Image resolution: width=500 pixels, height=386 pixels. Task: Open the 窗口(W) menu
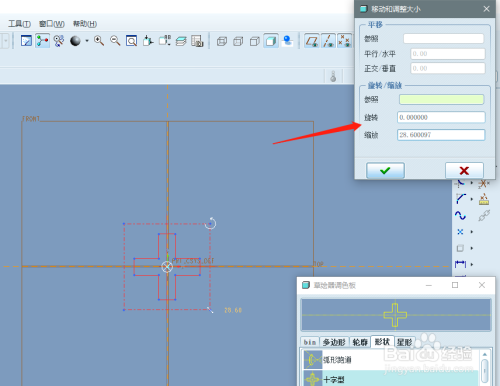click(x=52, y=24)
